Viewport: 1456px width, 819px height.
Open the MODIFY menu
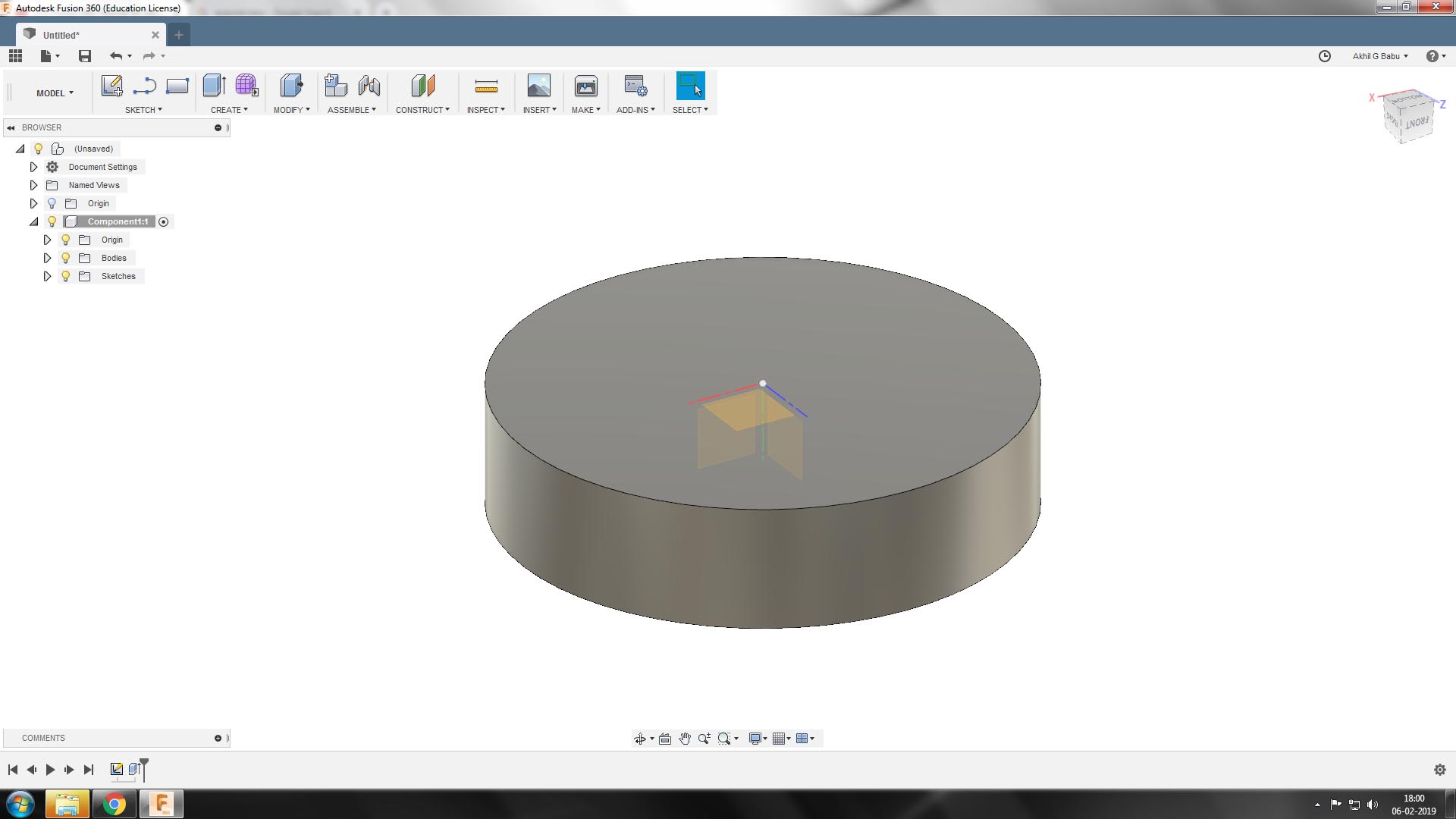[291, 110]
